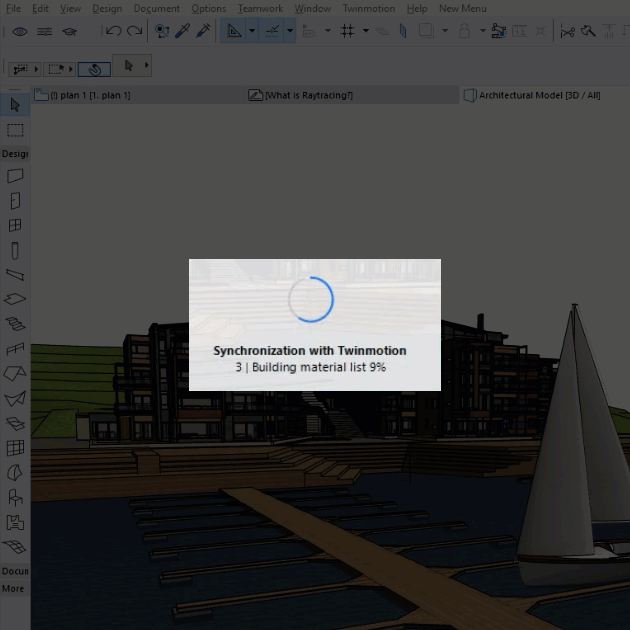The image size is (630, 630).
Task: Expand the marquee method flyout arrow
Action: (71, 70)
